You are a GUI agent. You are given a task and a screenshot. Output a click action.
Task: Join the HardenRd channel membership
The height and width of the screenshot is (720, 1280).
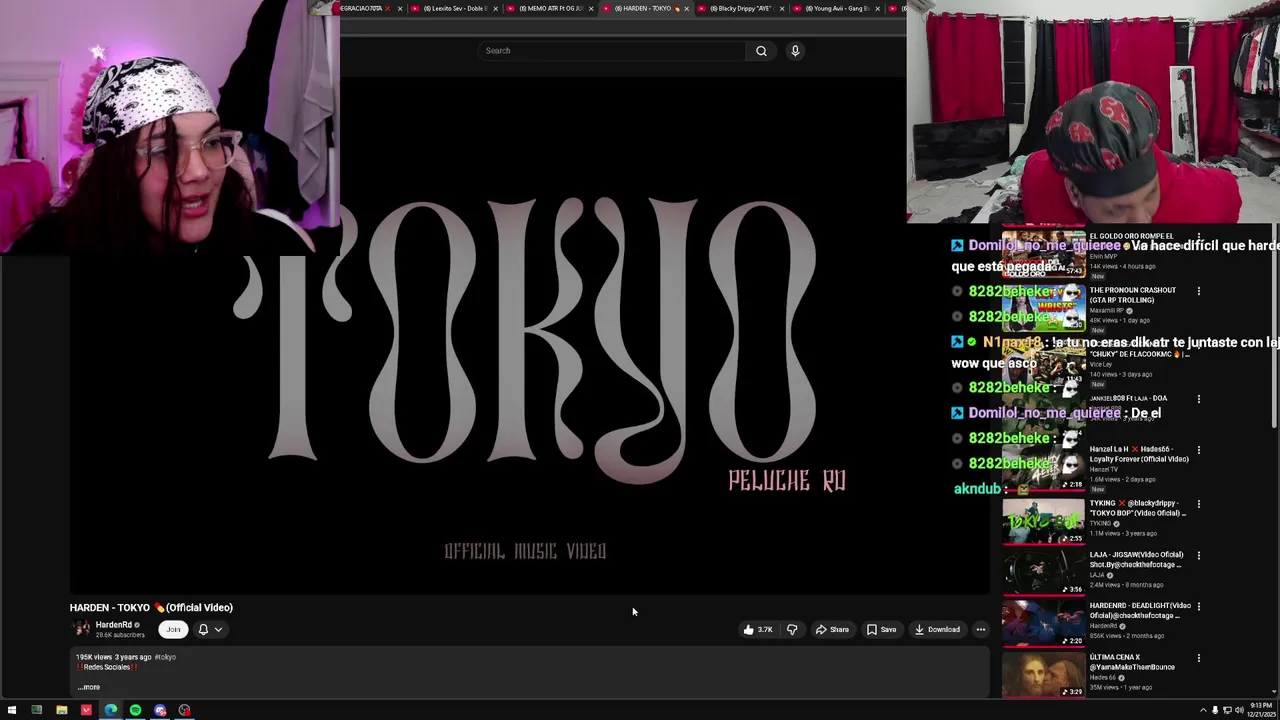[x=173, y=630]
